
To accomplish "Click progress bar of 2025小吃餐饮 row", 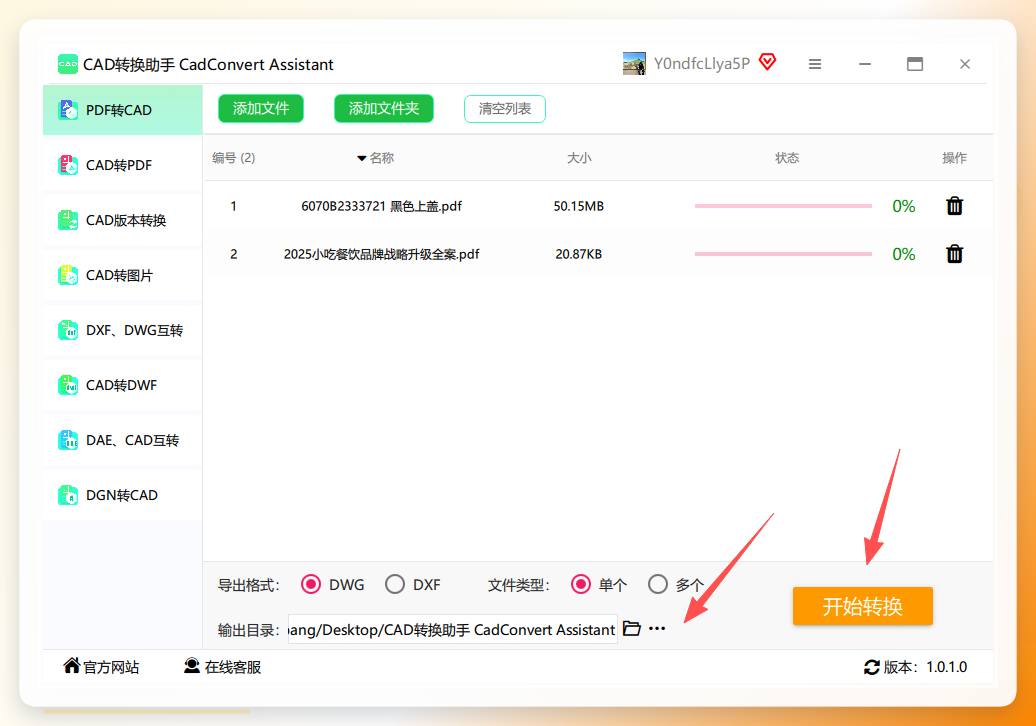I will [x=783, y=254].
